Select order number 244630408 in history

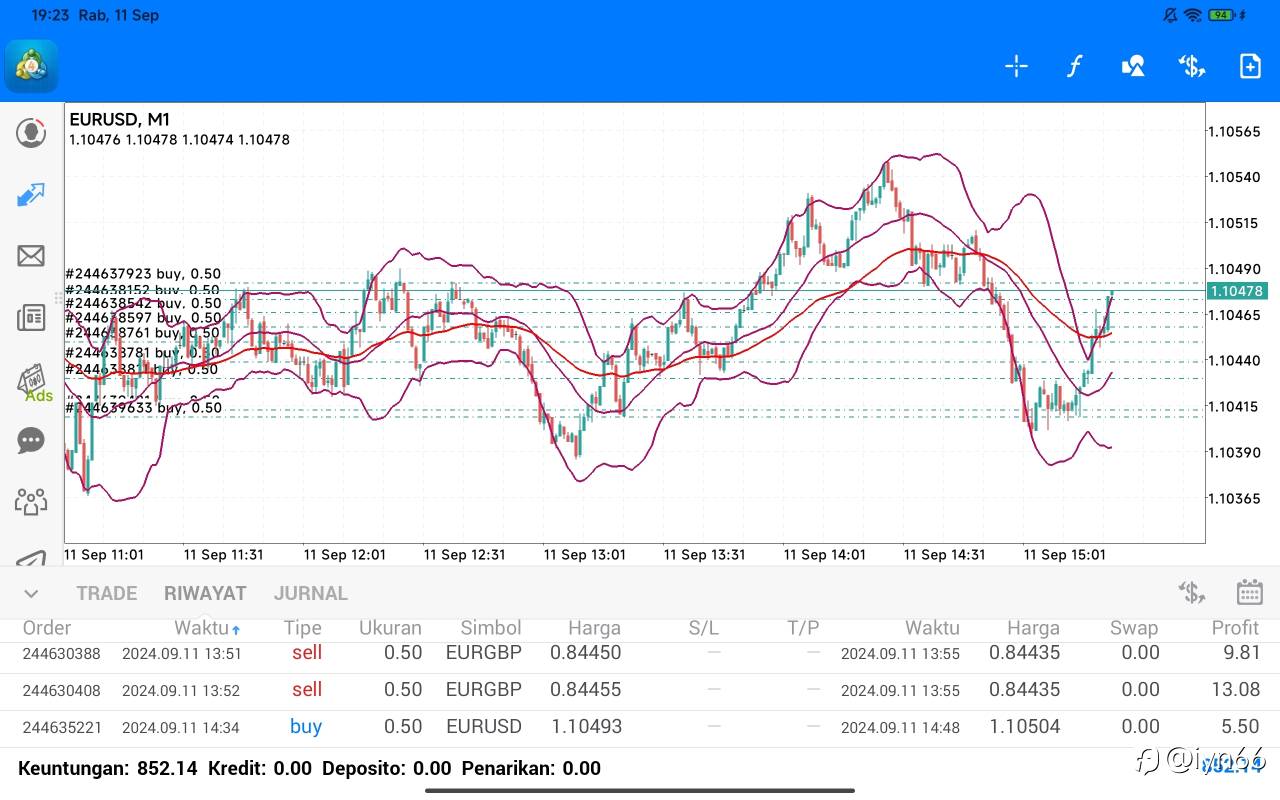[x=62, y=690]
